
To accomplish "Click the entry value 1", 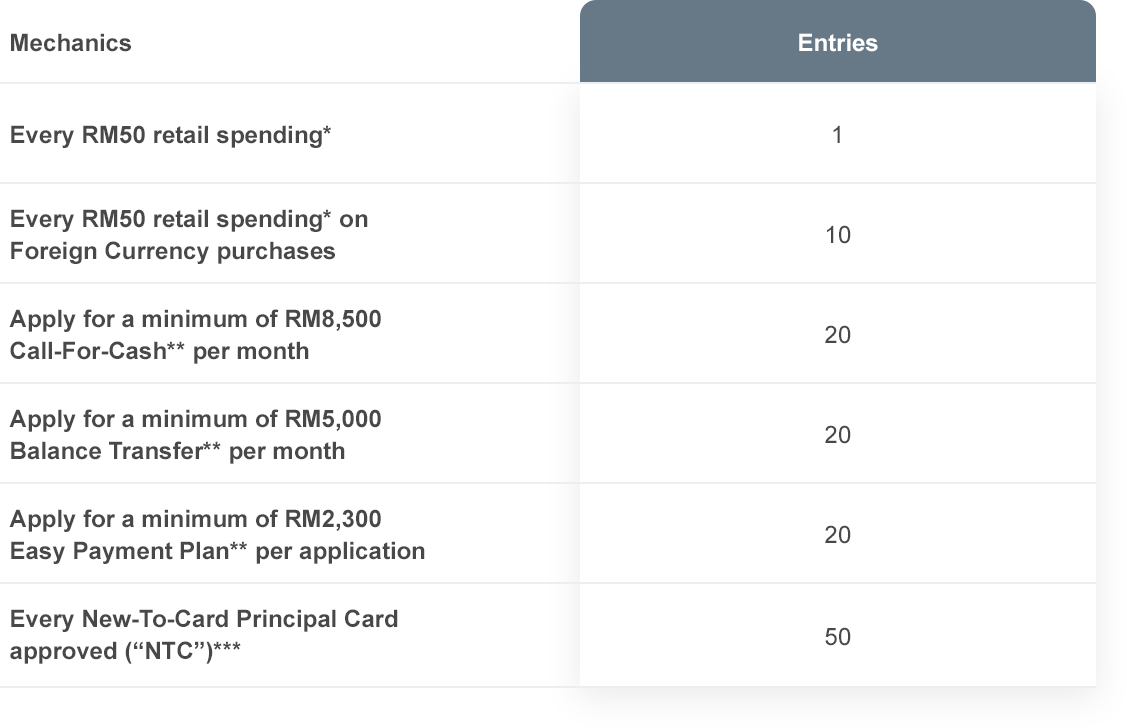I will [837, 134].
